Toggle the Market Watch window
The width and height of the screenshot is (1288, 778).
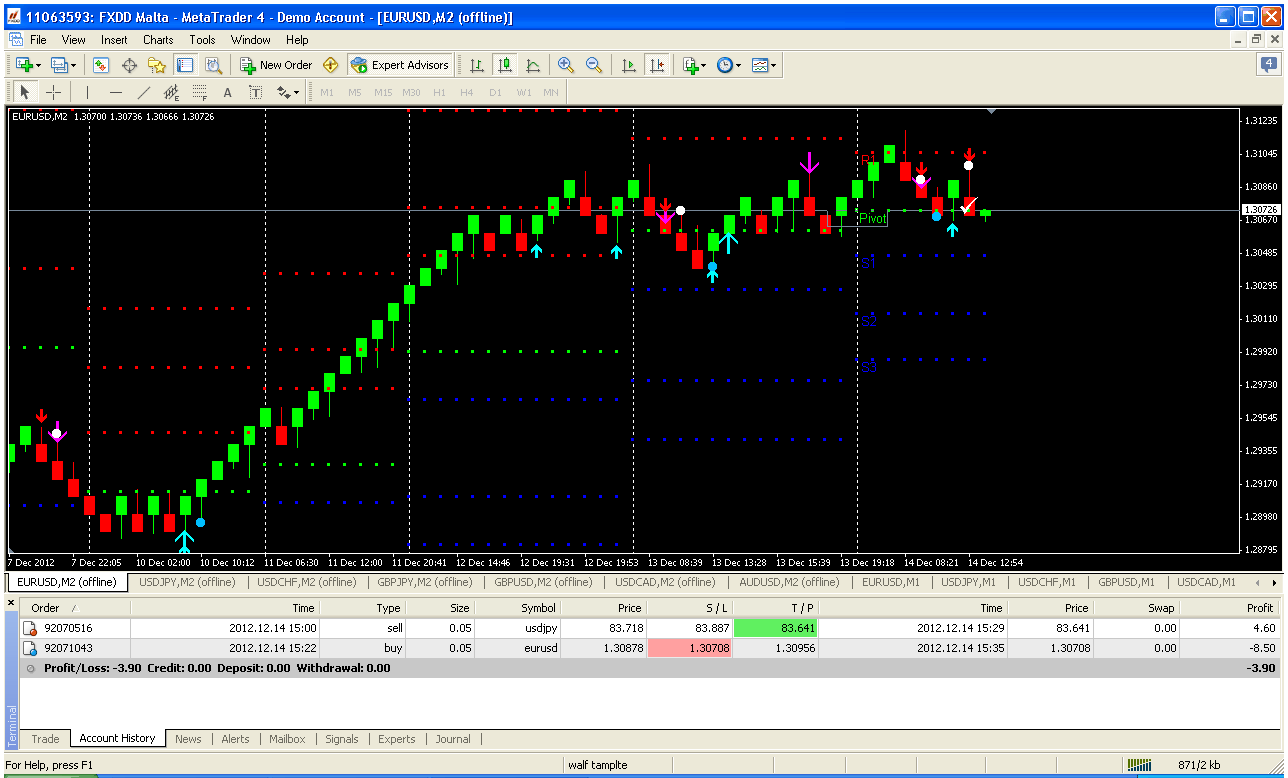click(101, 65)
